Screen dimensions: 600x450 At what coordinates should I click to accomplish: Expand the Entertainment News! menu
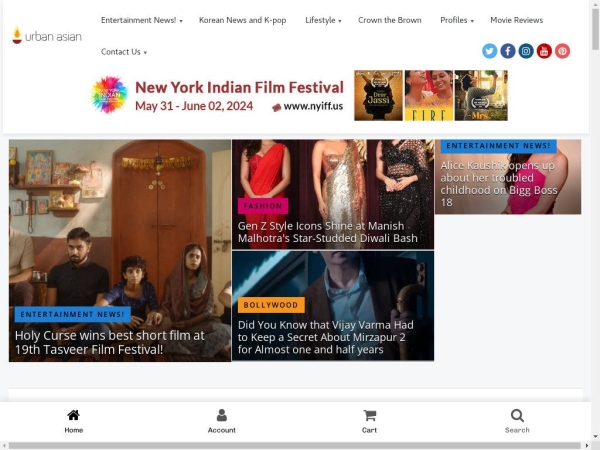coord(142,20)
